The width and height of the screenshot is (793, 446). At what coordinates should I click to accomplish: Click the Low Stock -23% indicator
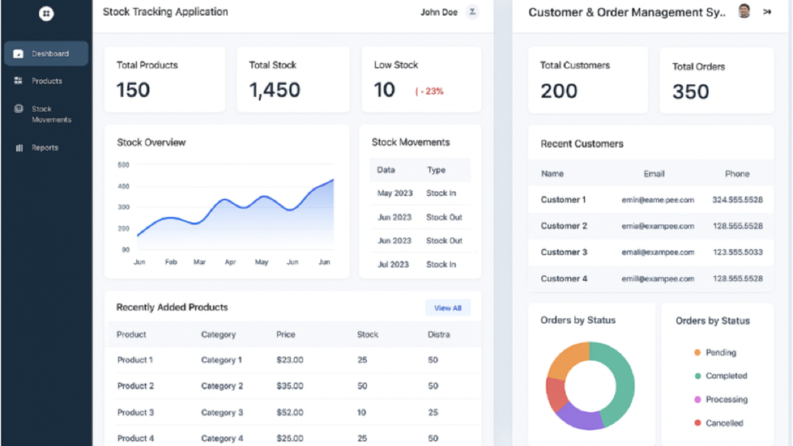click(x=429, y=92)
